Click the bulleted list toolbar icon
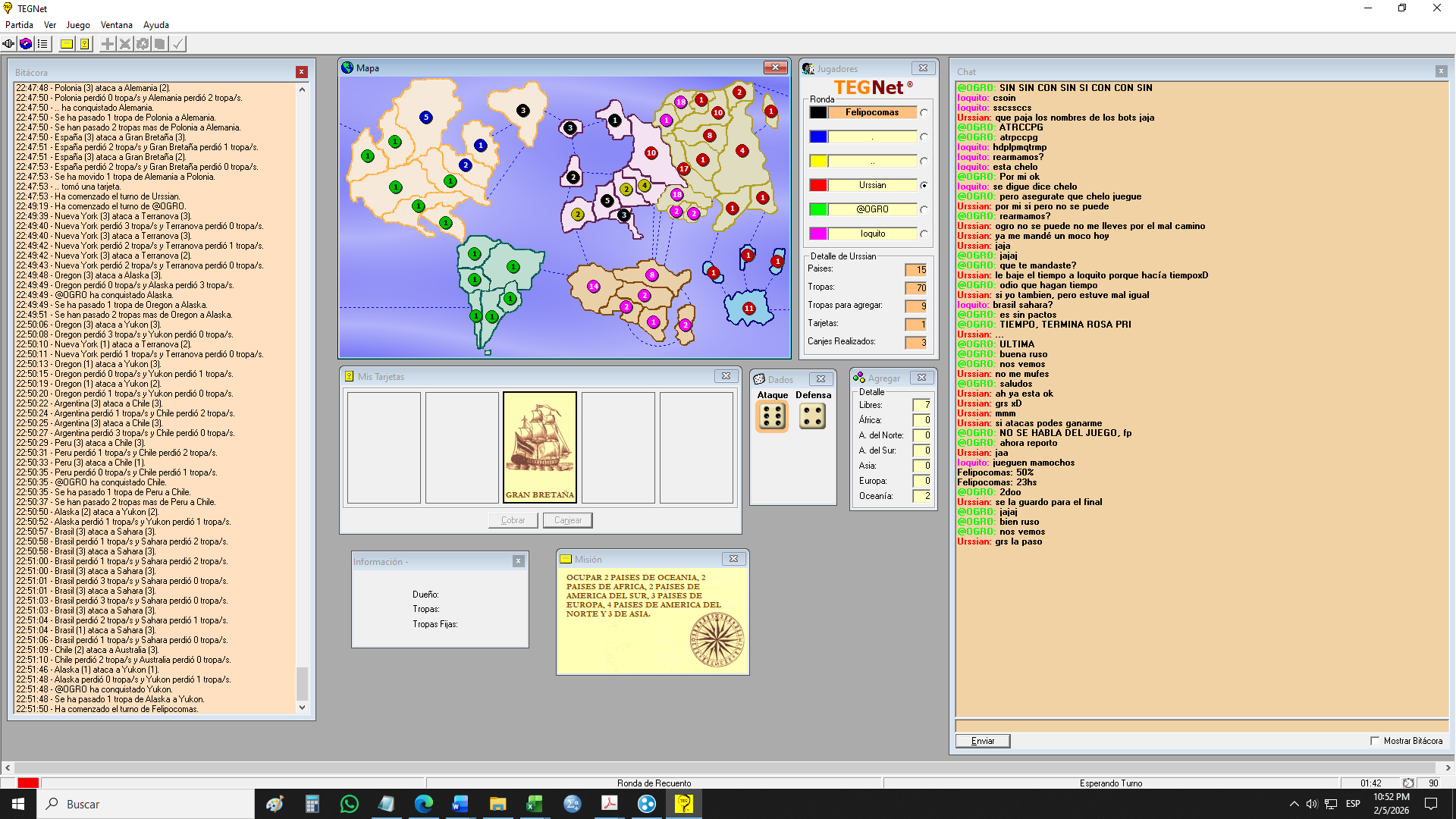Screen dimensions: 1456x819 pyautogui.click(x=42, y=44)
